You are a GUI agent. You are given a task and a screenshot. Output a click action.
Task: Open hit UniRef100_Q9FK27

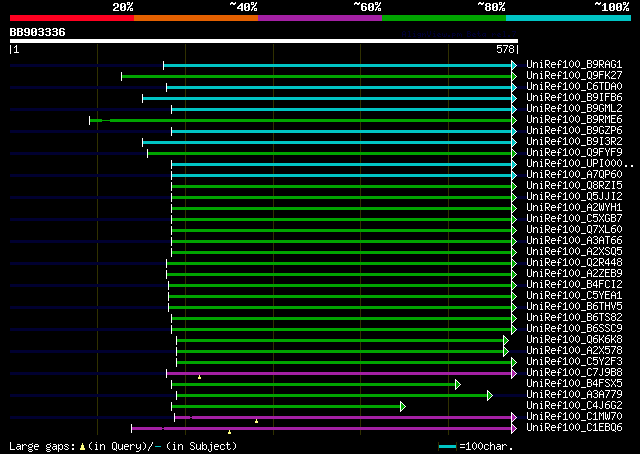click(x=574, y=76)
